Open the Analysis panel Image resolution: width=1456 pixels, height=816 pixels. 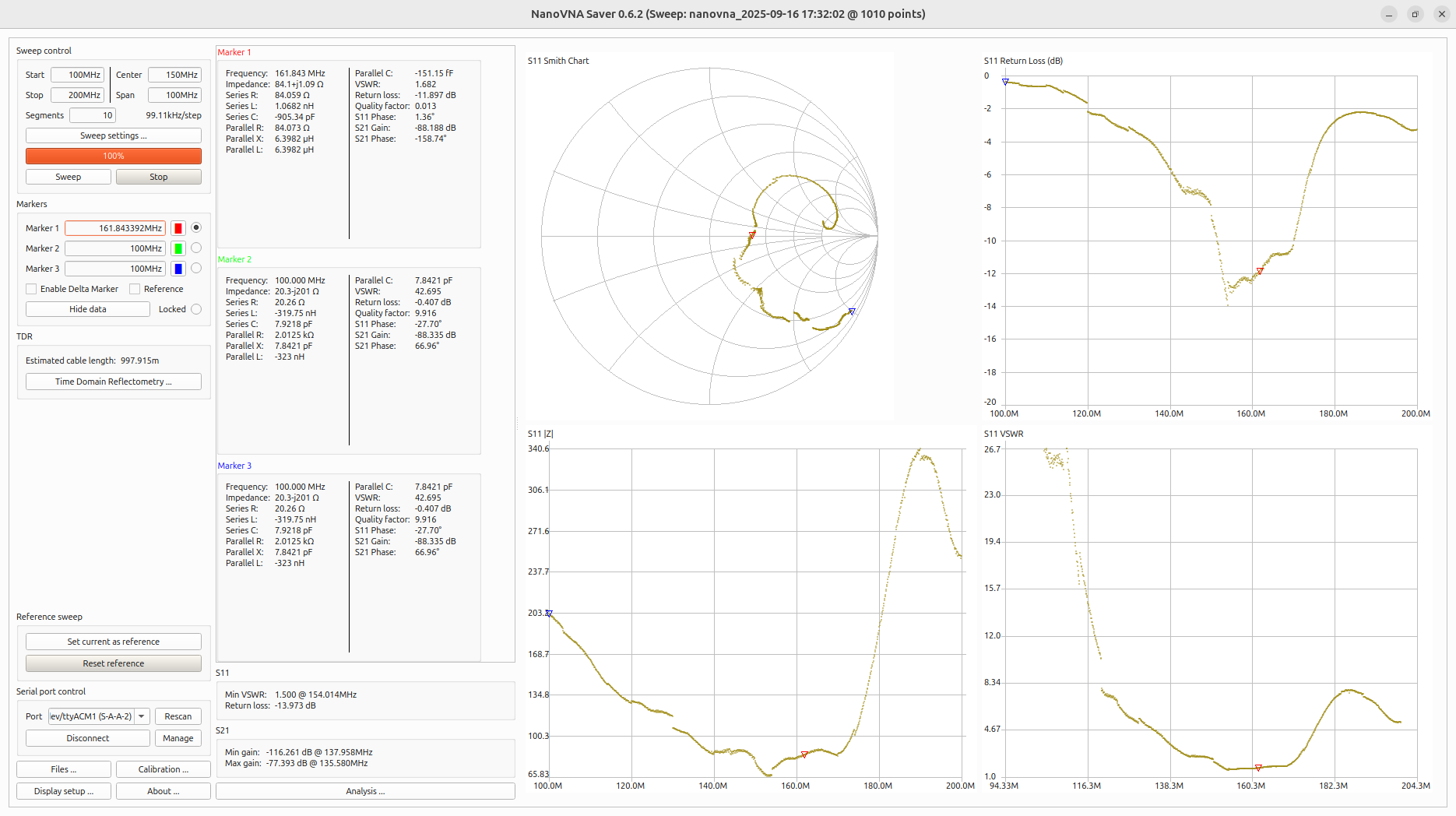pyautogui.click(x=365, y=791)
